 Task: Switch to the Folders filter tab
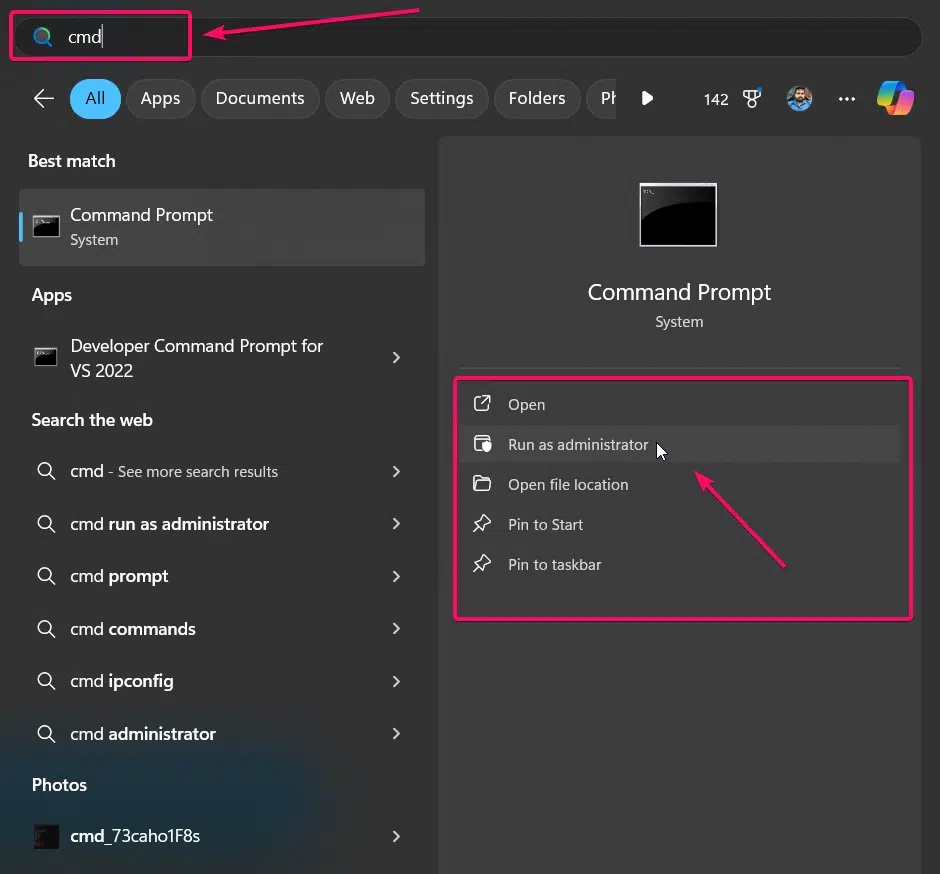537,98
